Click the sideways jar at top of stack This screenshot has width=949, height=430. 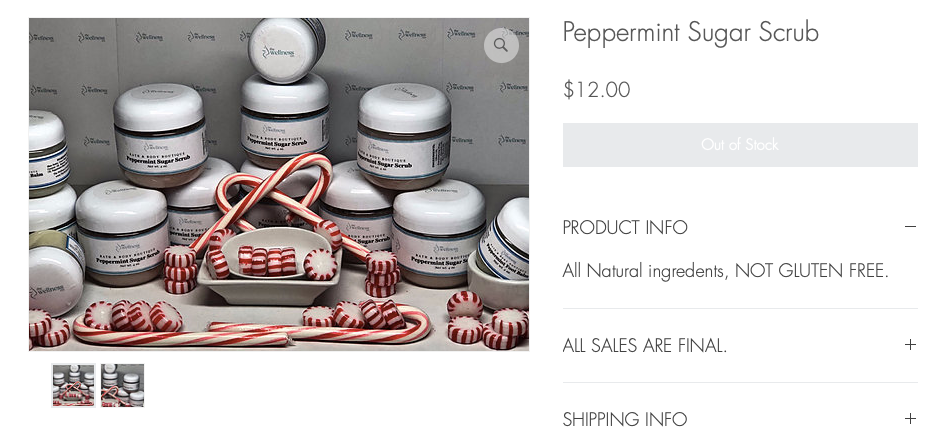[x=286, y=50]
